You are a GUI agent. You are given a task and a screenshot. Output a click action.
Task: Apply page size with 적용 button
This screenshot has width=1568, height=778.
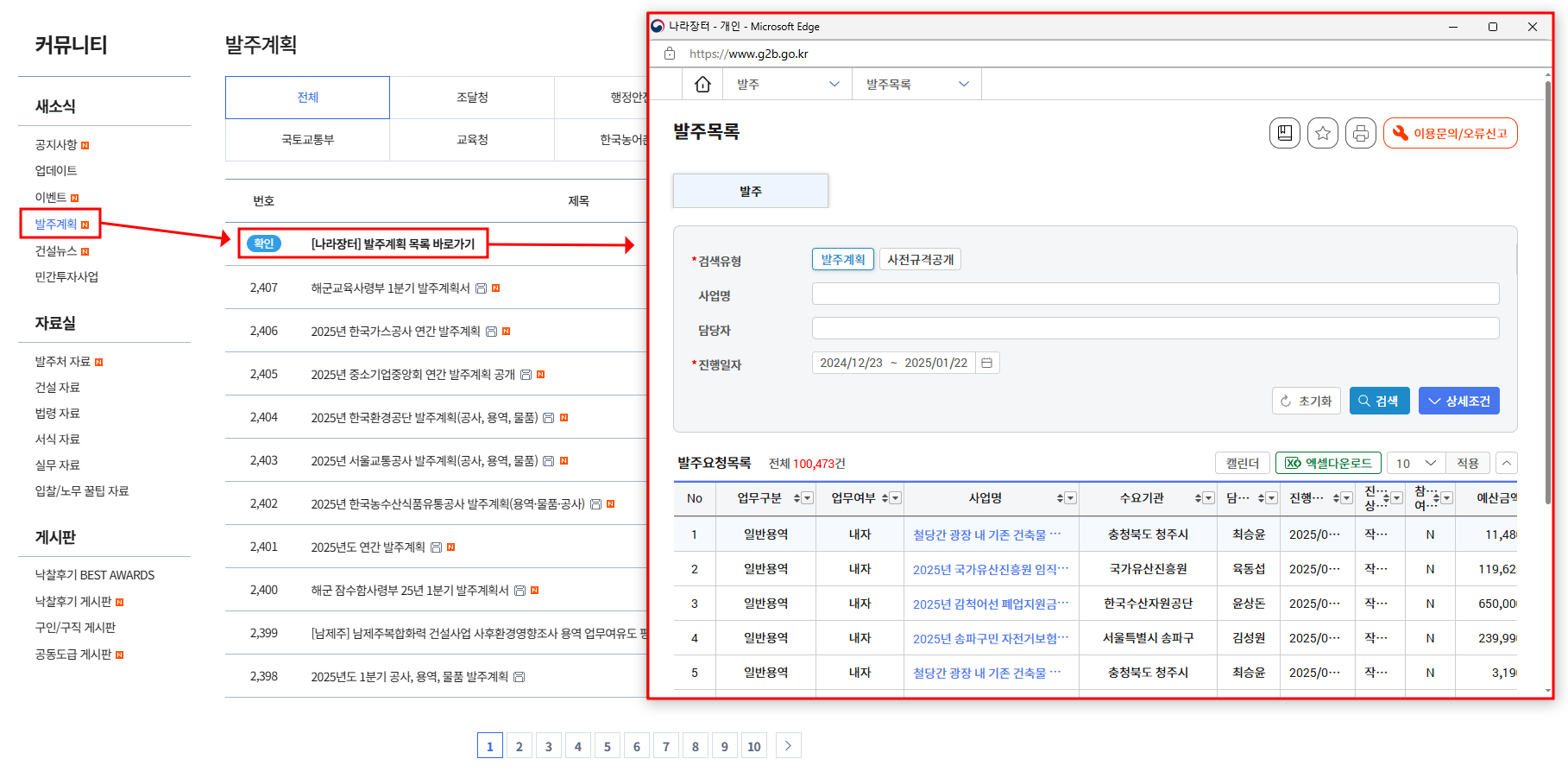[x=1468, y=463]
